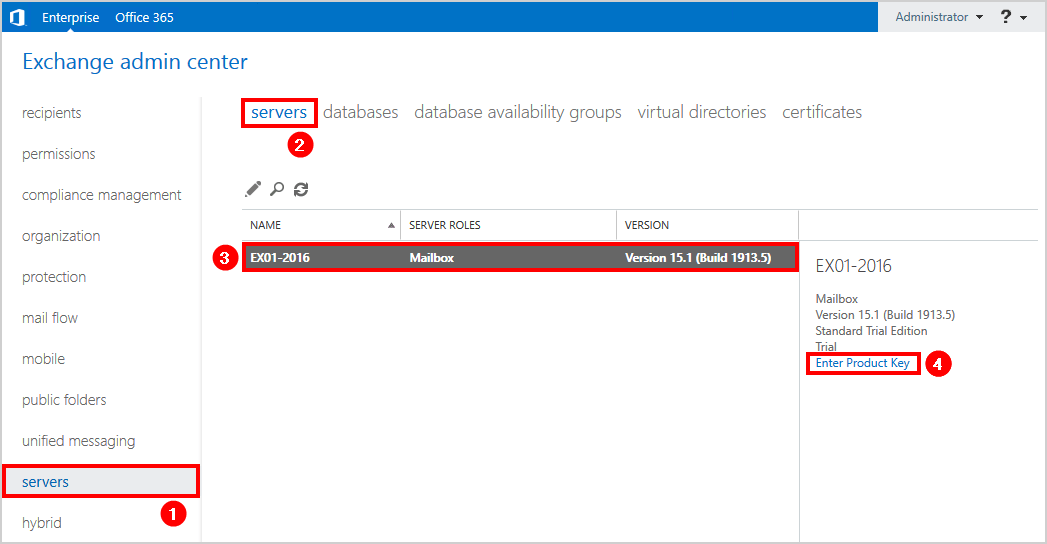Open compliance management section
This screenshot has width=1047, height=544.
(101, 195)
